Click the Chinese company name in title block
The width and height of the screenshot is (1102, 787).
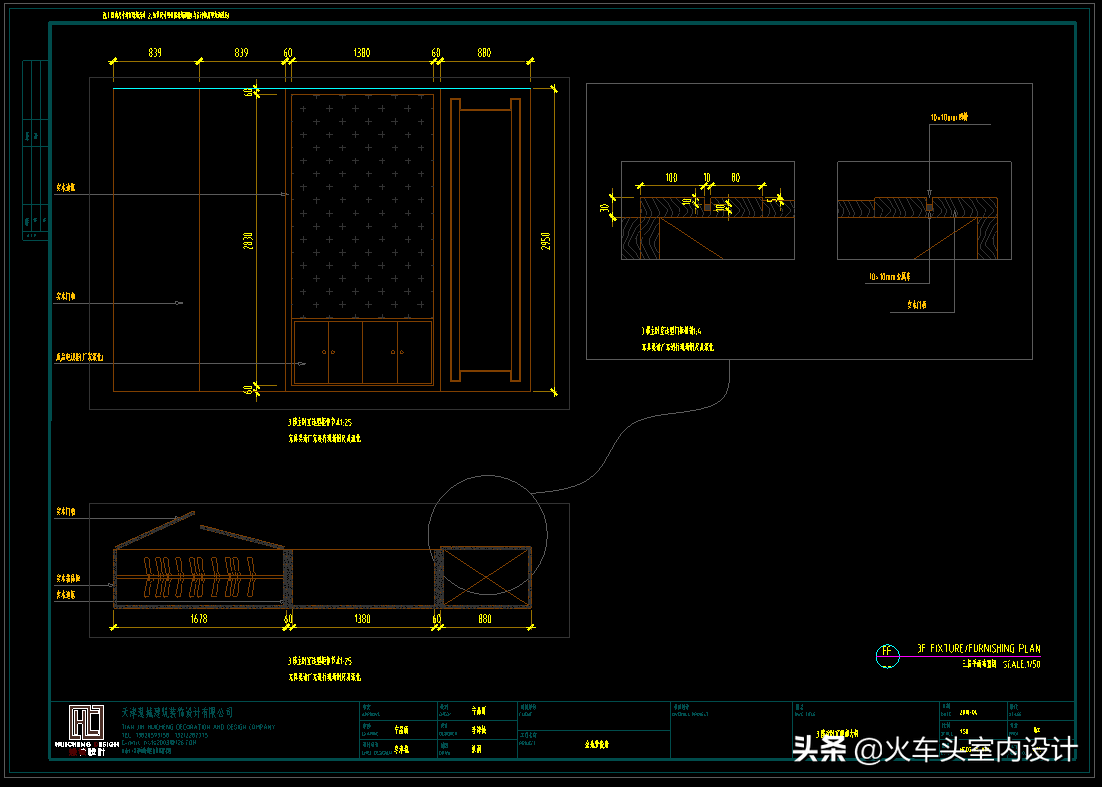(x=177, y=713)
